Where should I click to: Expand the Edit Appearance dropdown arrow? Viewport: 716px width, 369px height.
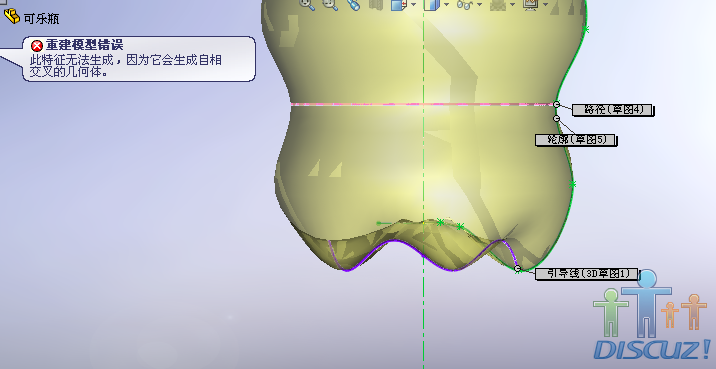pyautogui.click(x=512, y=5)
